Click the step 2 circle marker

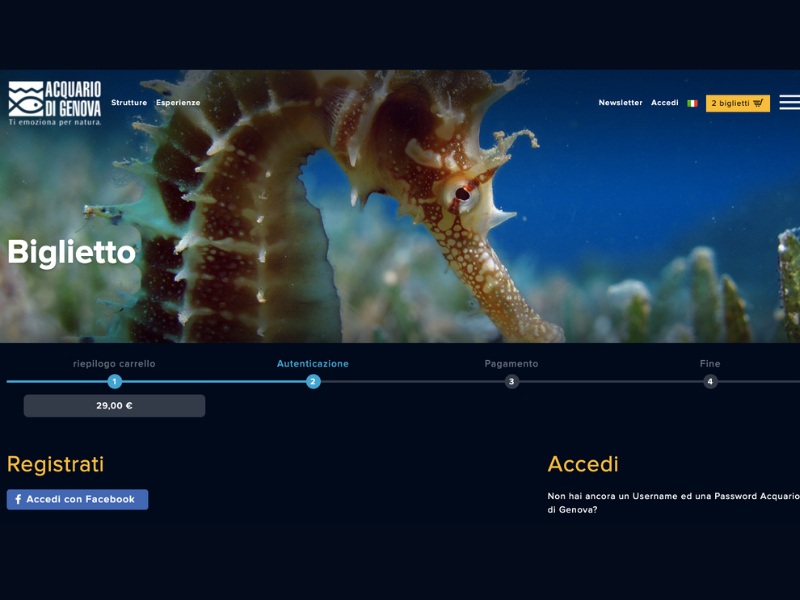pos(313,381)
